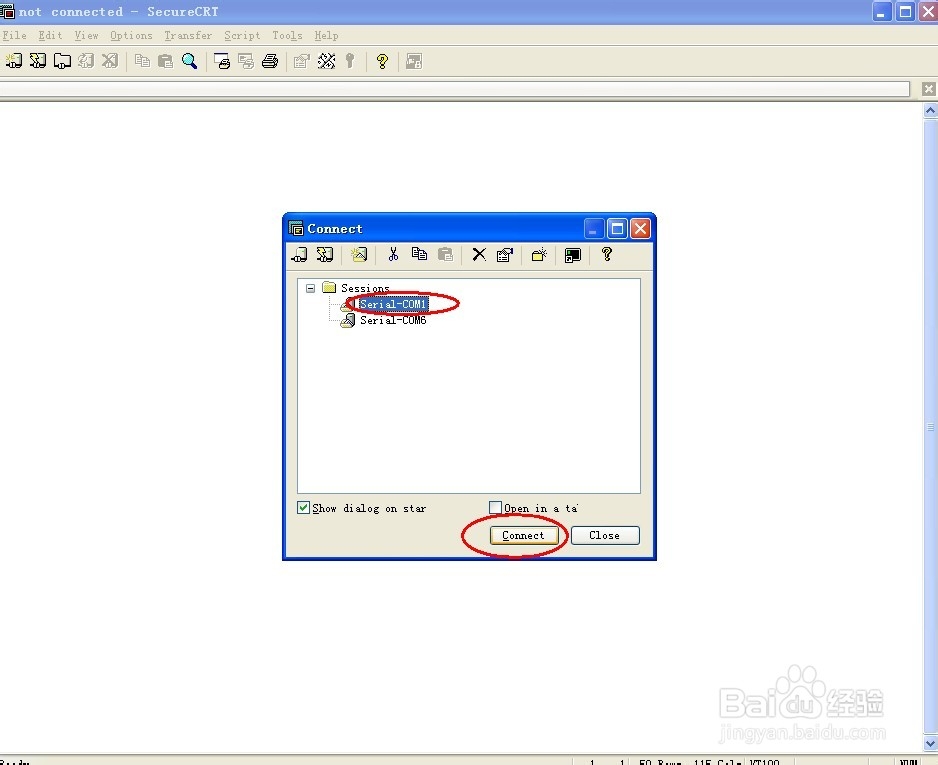Click the SecureFX icon in main toolbar
The height and width of the screenshot is (765, 938).
pyautogui.click(x=414, y=61)
